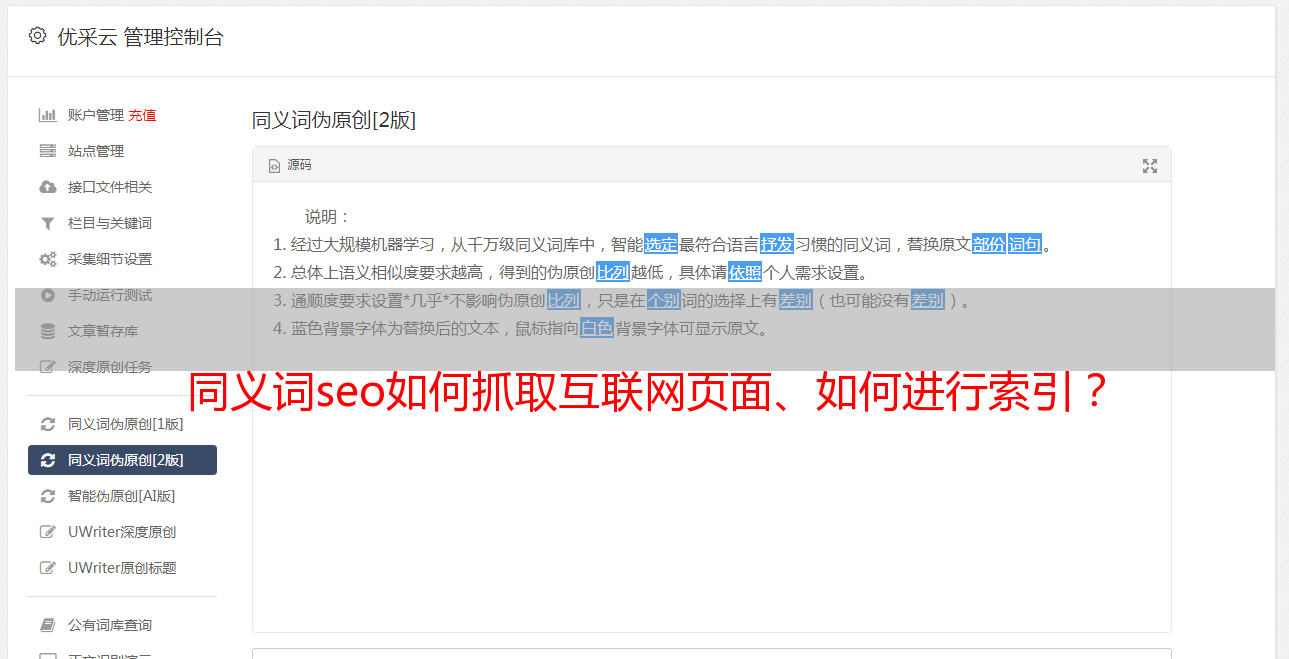Click the 采集细节设置 gears icon
The image size is (1289, 659).
(47, 259)
